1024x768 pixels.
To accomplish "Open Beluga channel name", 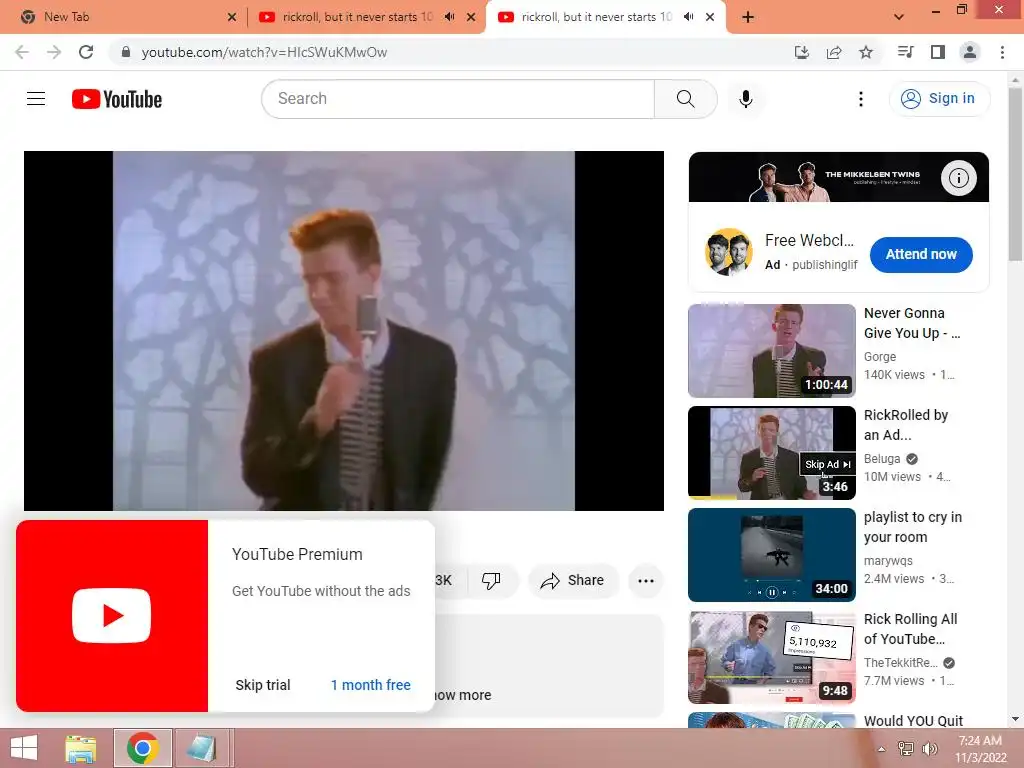I will tap(882, 458).
